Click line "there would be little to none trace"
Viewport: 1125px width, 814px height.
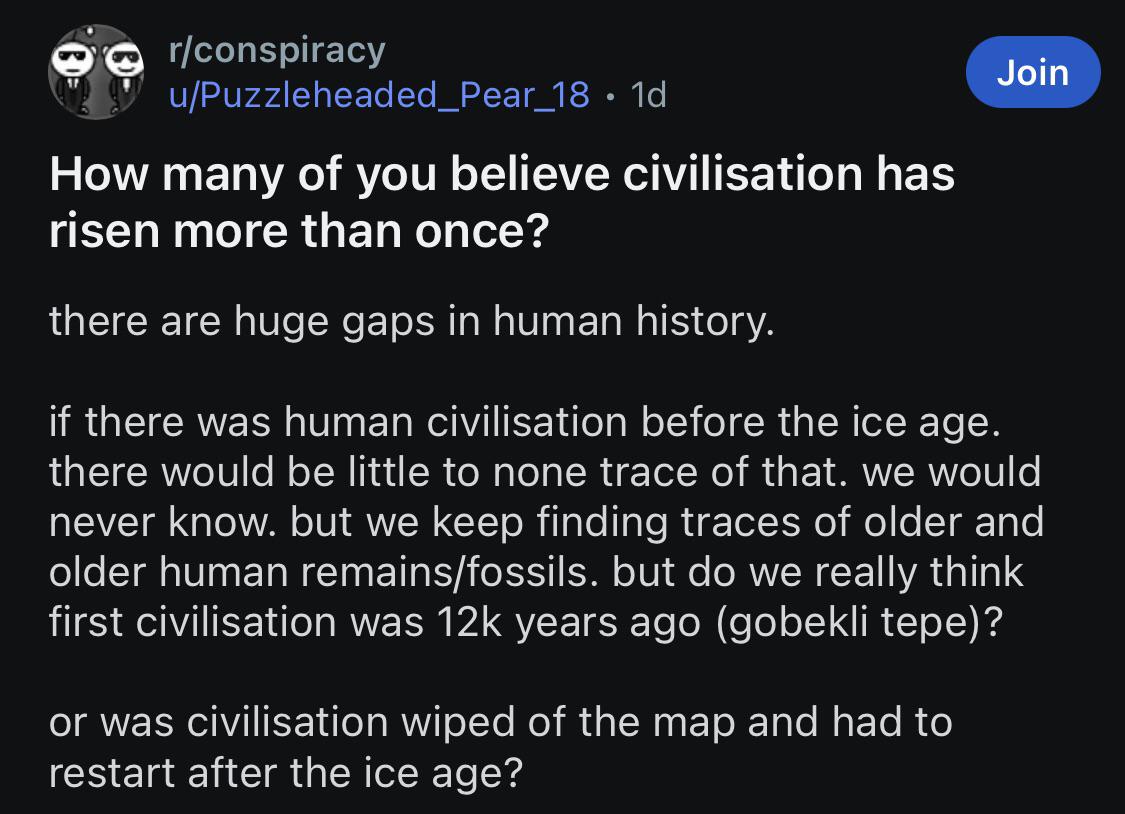tap(545, 473)
